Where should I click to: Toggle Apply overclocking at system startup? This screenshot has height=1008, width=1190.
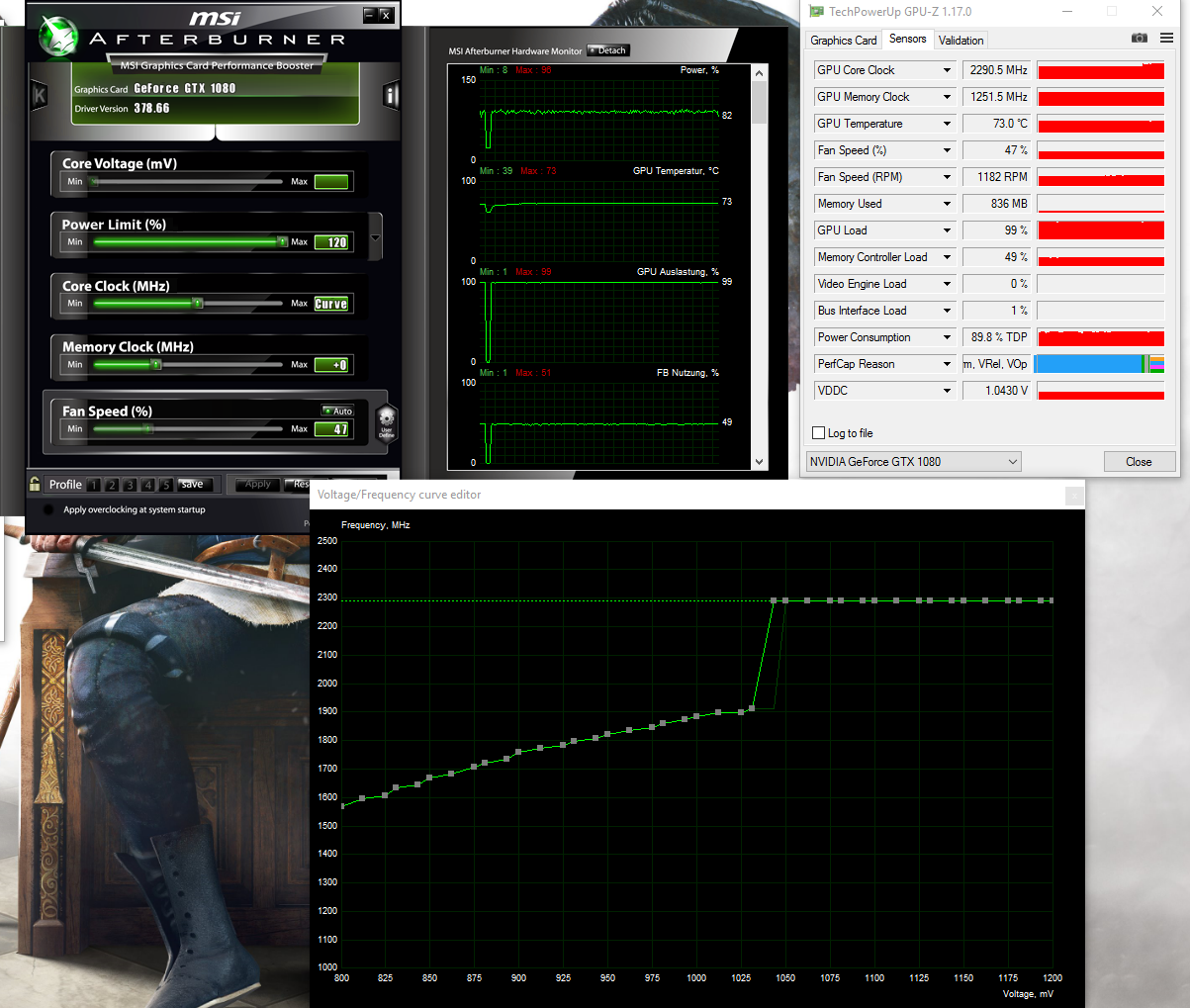point(48,509)
